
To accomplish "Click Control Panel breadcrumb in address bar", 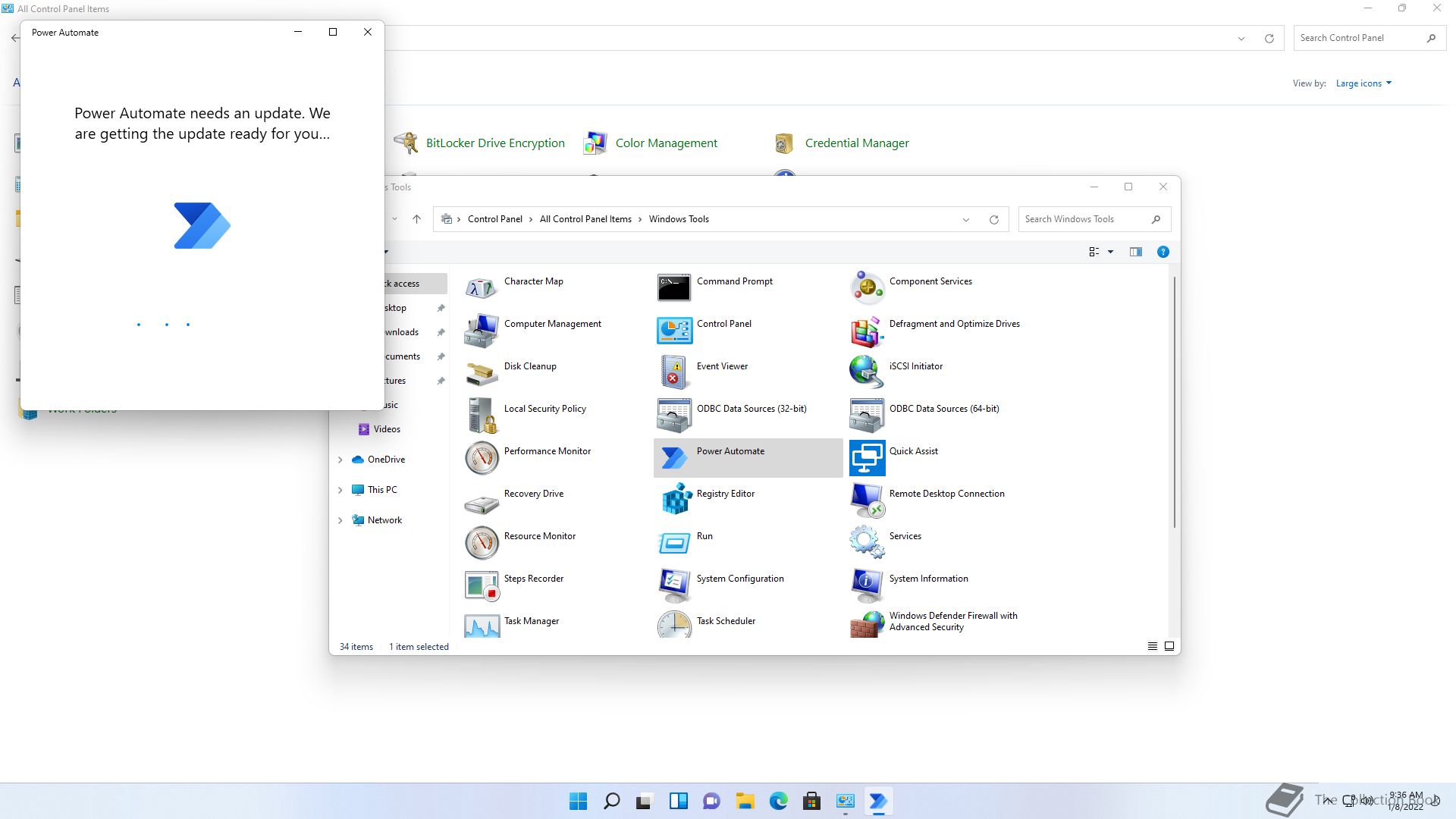I will pyautogui.click(x=494, y=219).
